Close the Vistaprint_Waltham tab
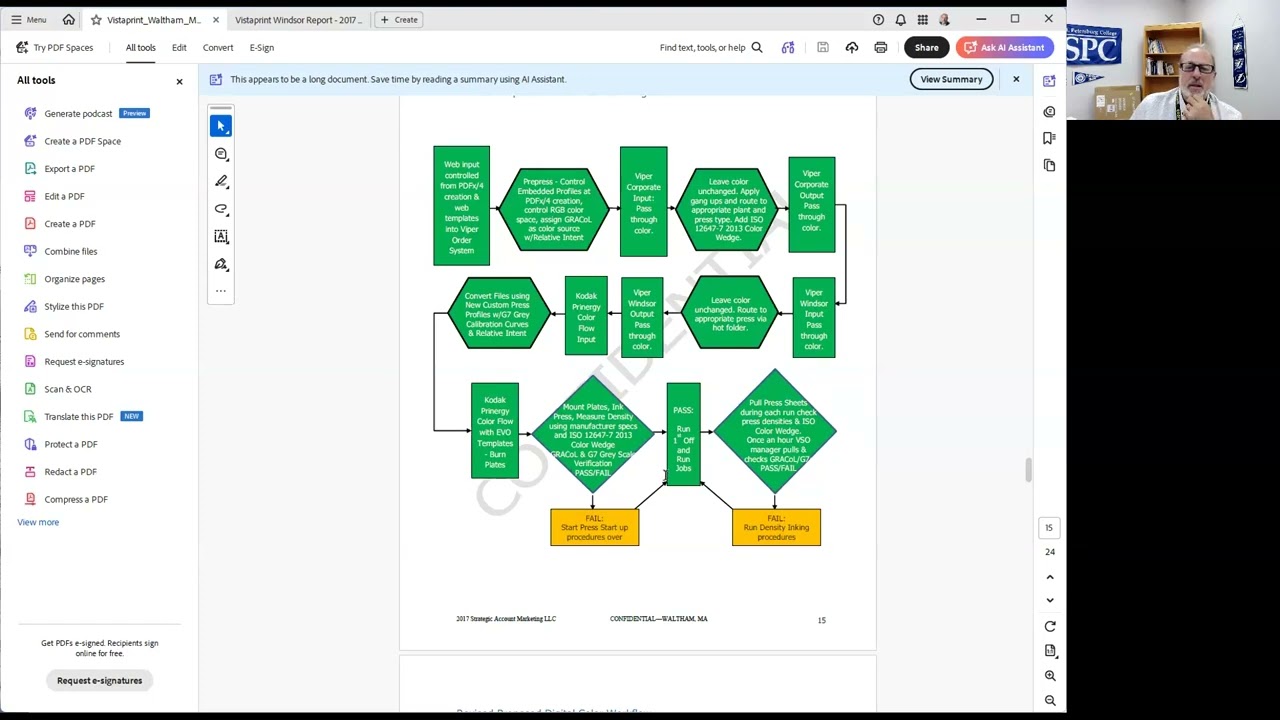This screenshot has width=1280, height=720. [215, 19]
